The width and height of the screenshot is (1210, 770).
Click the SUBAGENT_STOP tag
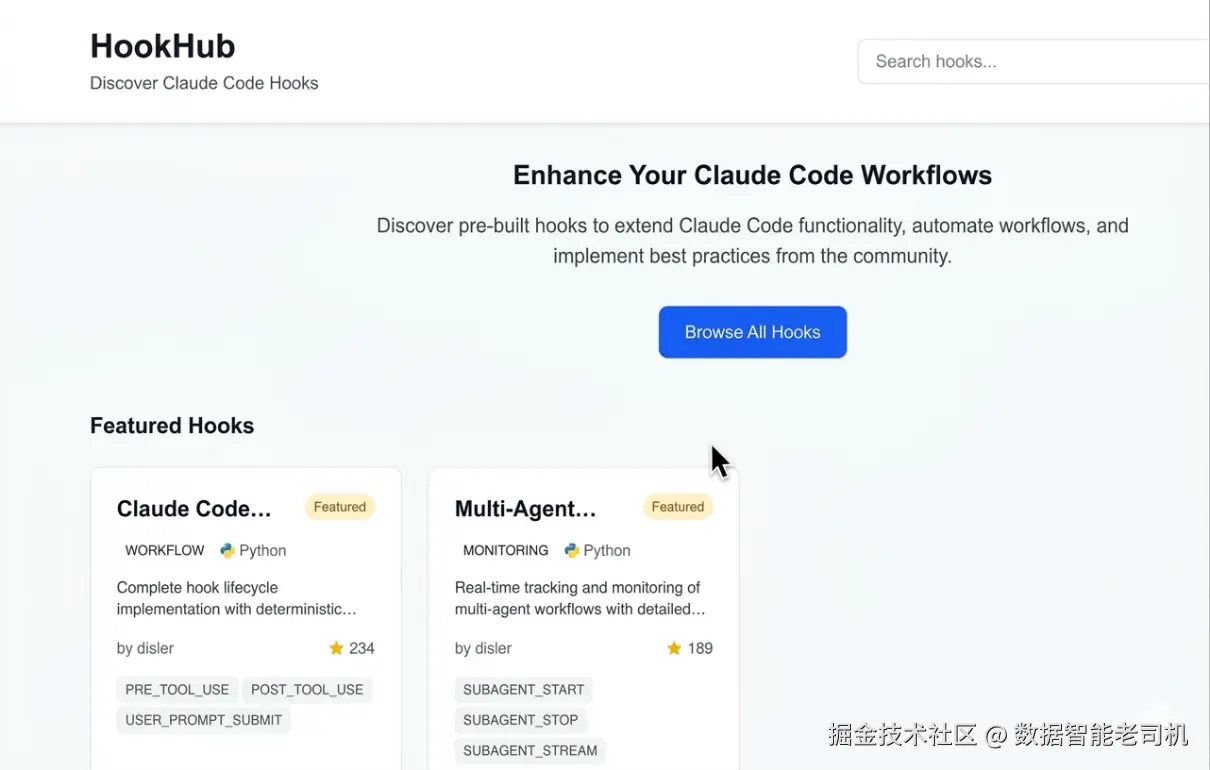pyautogui.click(x=521, y=720)
